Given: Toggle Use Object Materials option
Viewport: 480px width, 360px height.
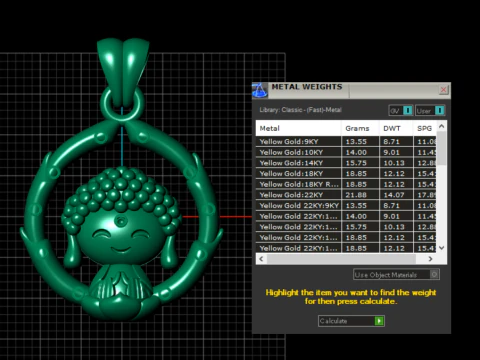Looking at the screenshot, I should pyautogui.click(x=396, y=275).
